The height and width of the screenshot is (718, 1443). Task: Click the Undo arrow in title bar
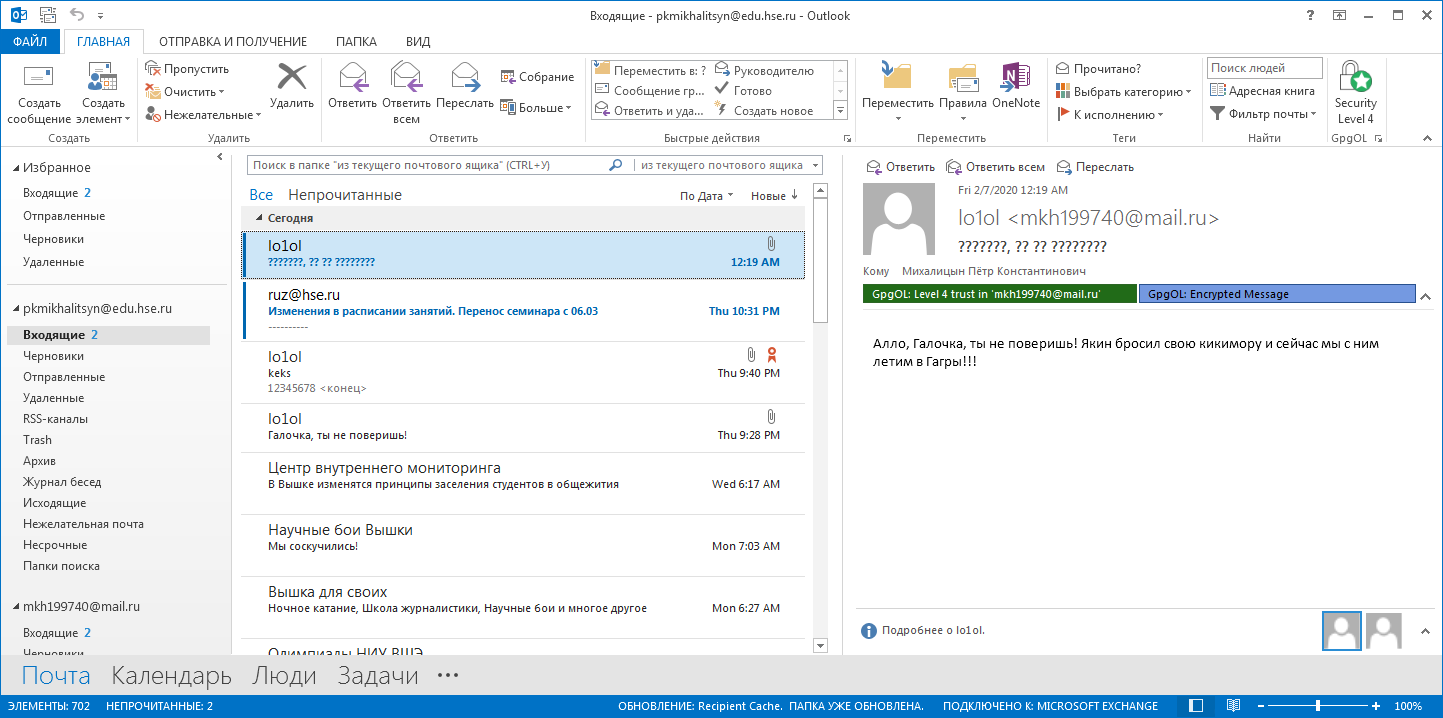point(78,15)
